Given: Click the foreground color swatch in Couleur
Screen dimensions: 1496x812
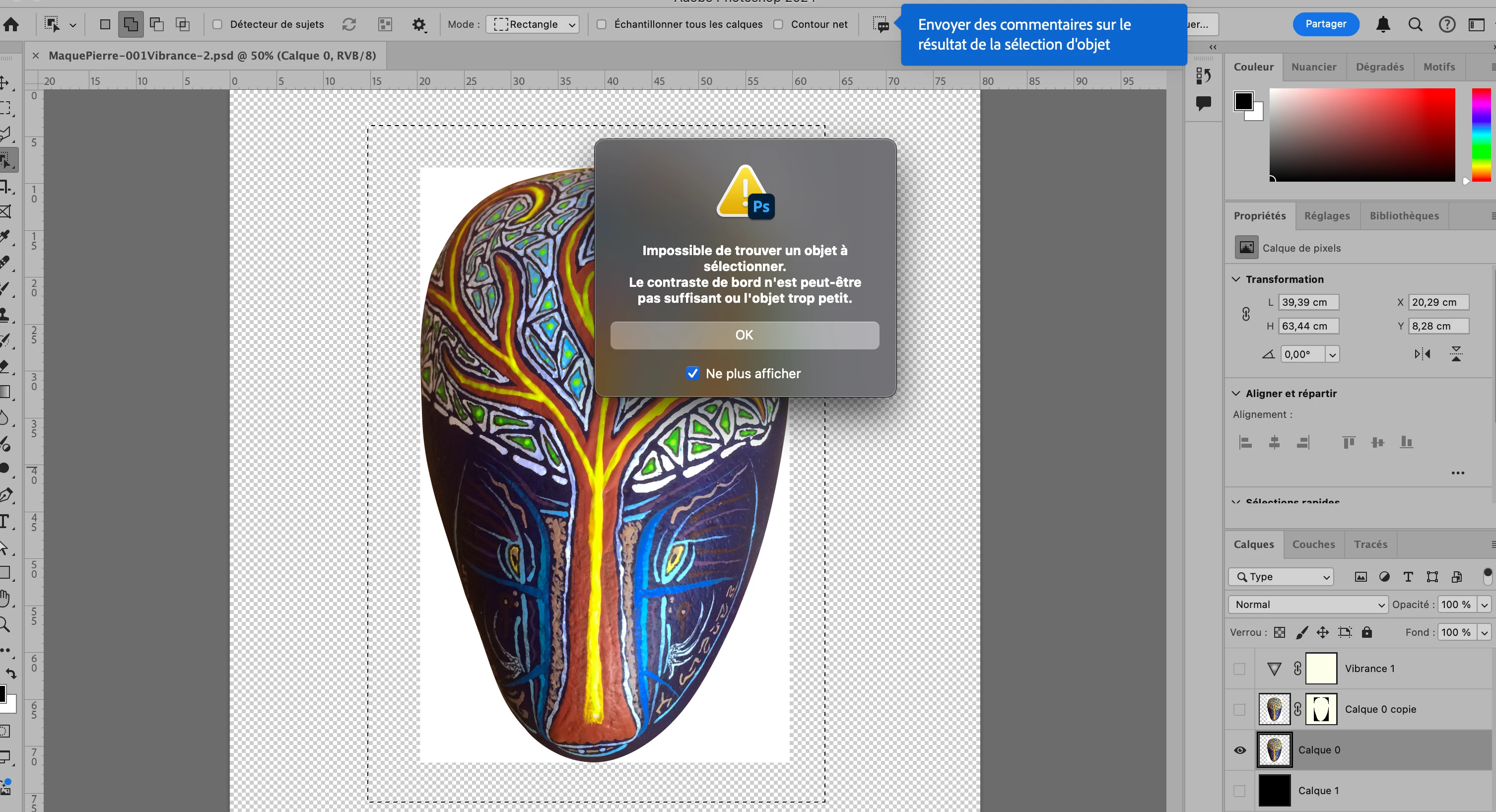Looking at the screenshot, I should click(x=1243, y=101).
